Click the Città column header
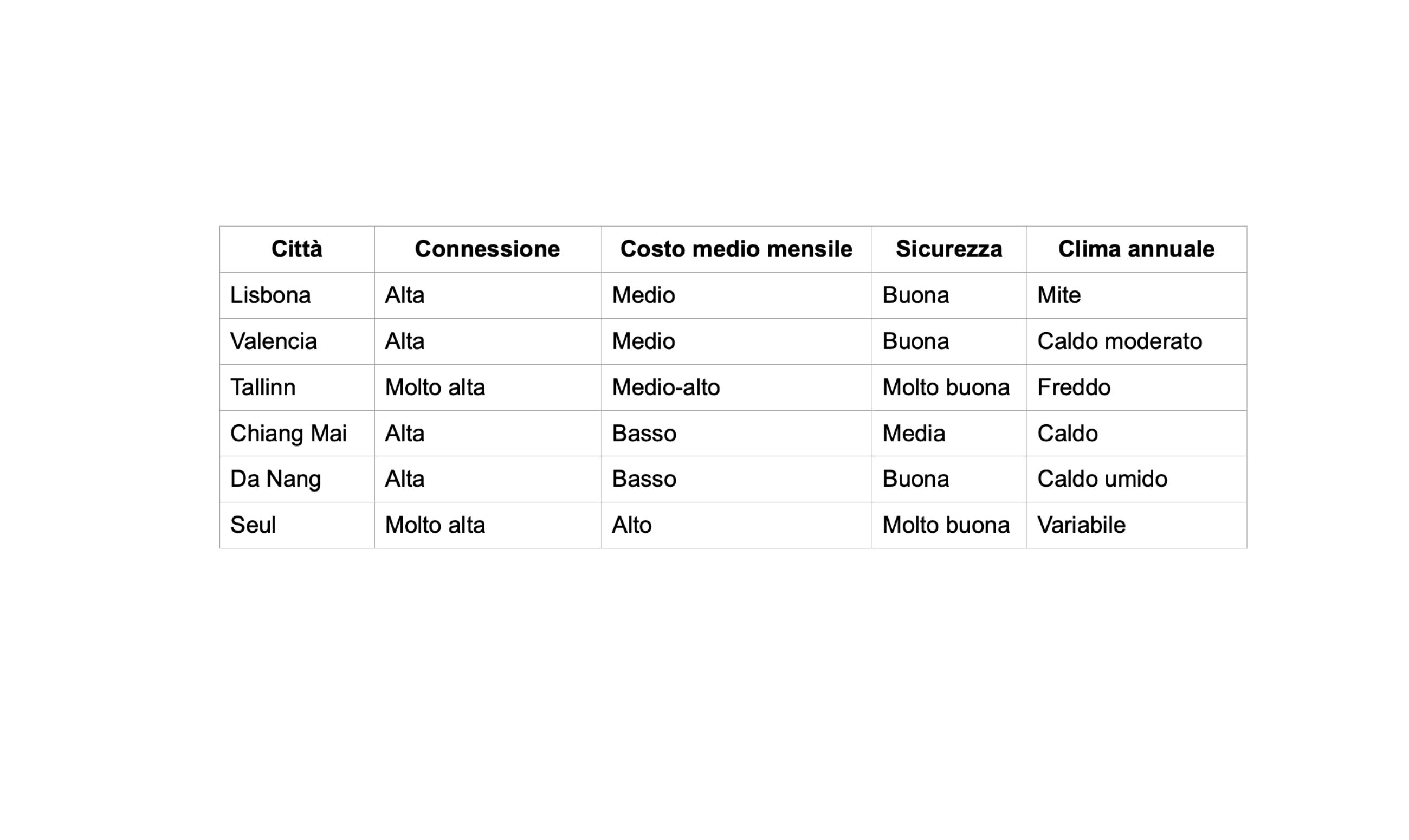1409x840 pixels. 296,249
